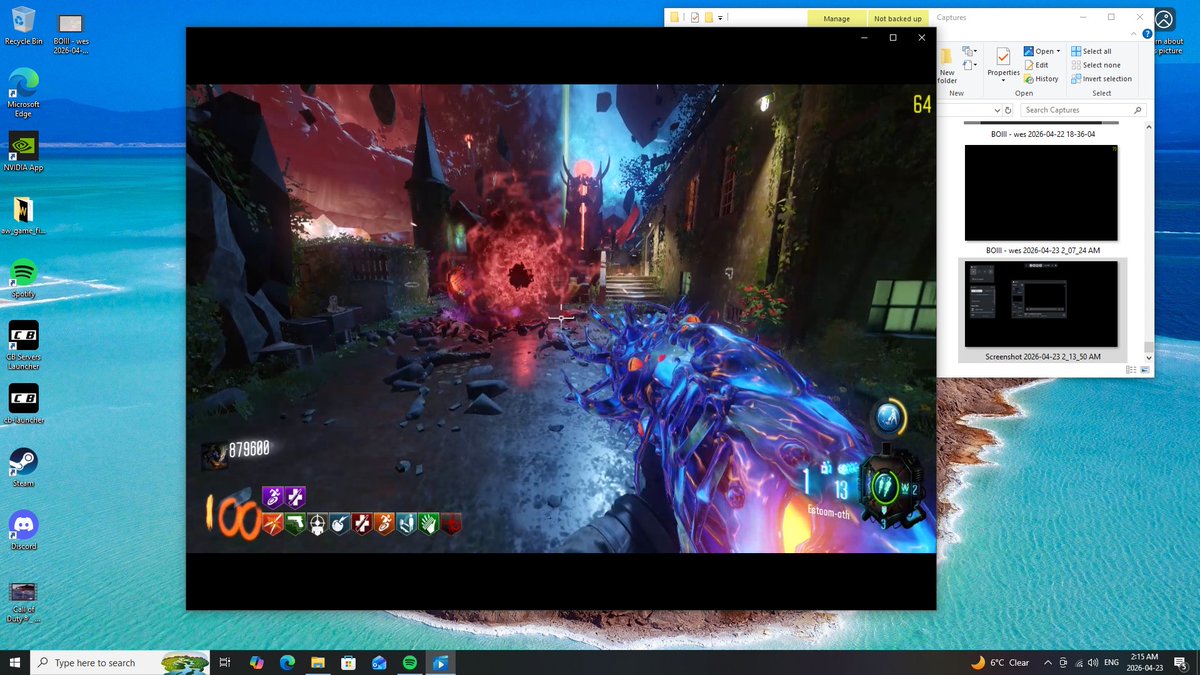Show hidden tray icons chevron
1200x675 pixels.
(1047, 662)
